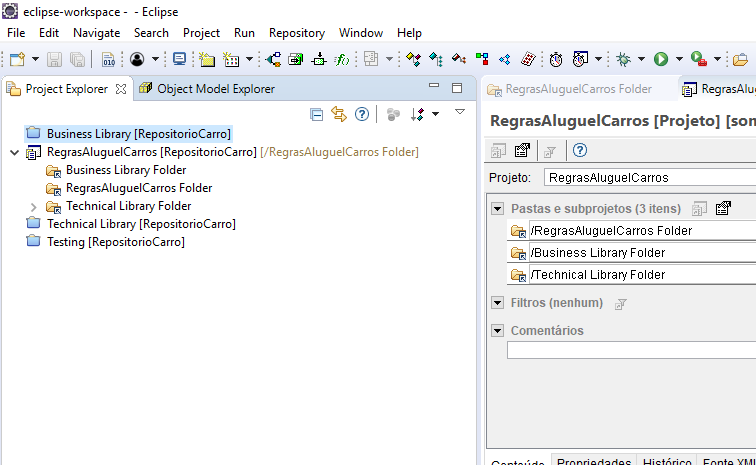Click the Run External Tools icon

point(699,59)
